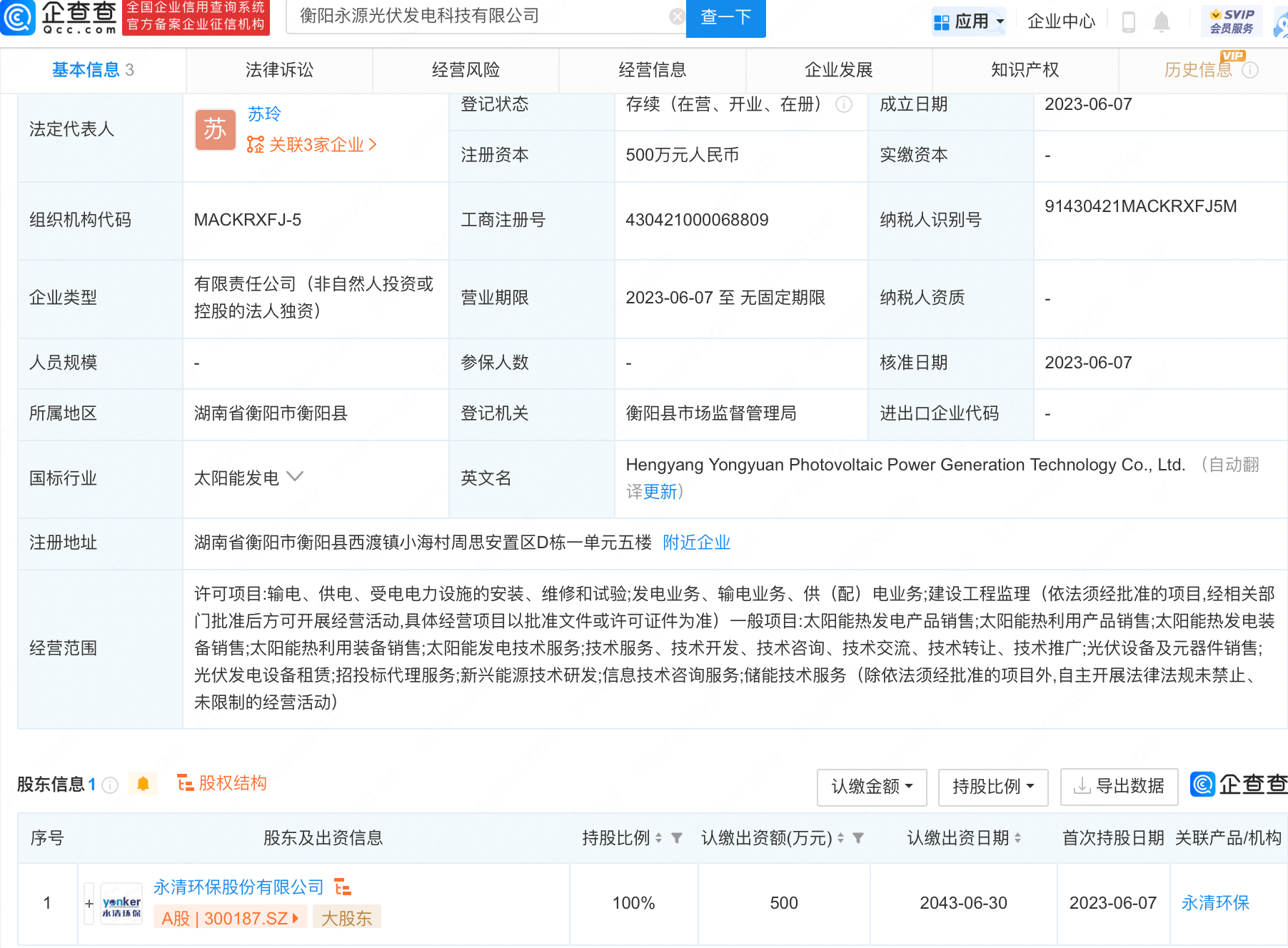Image resolution: width=1288 pixels, height=948 pixels.
Task: Open SVIP member services
Action: [x=1232, y=21]
